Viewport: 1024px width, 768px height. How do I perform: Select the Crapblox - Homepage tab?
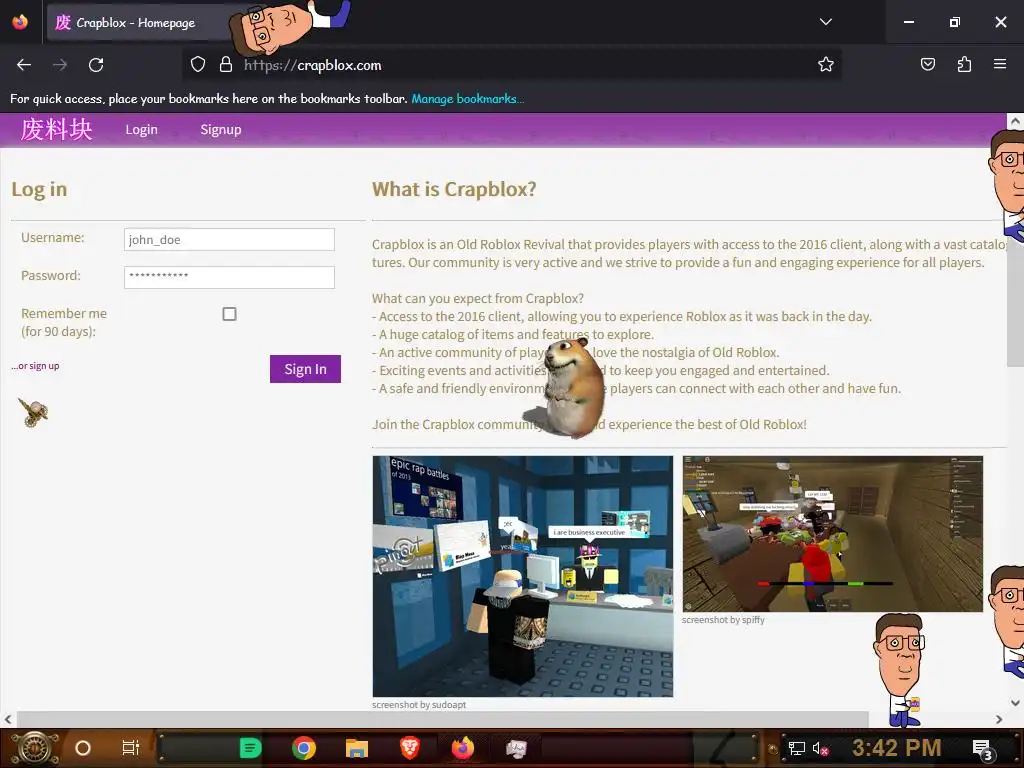click(x=140, y=23)
